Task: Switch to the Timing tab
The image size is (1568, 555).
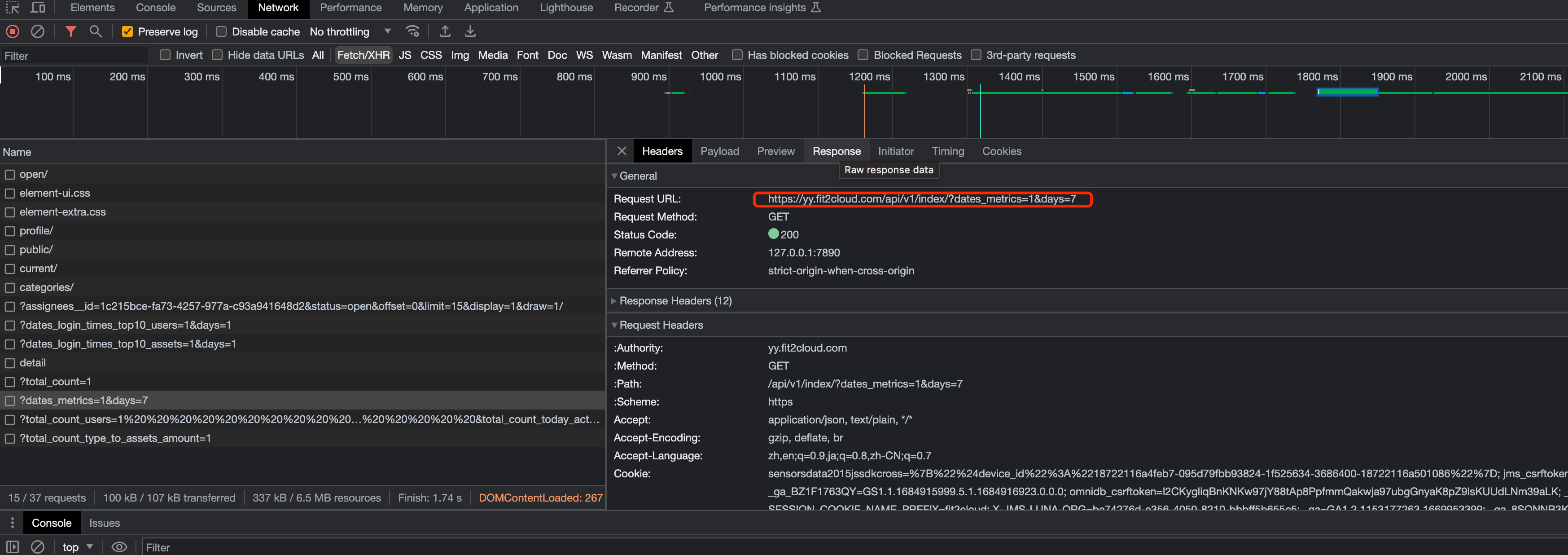Action: click(x=947, y=151)
